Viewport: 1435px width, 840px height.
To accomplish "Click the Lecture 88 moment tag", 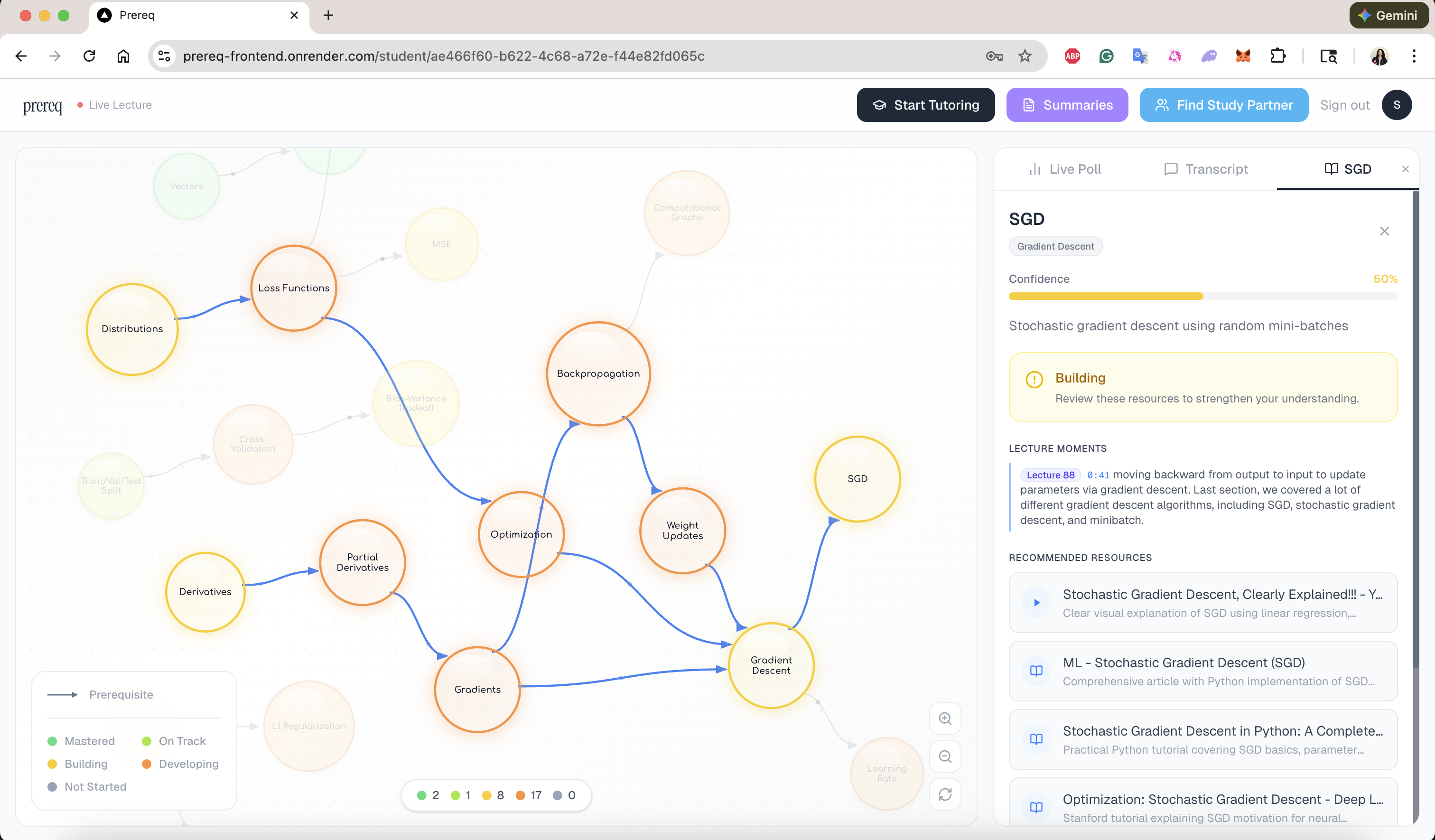I will click(x=1050, y=475).
